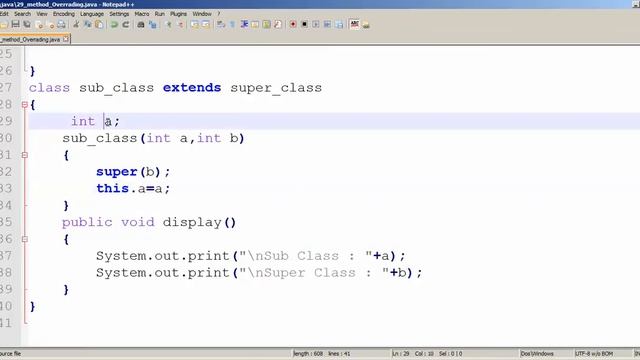The image size is (640, 360).
Task: Click the 'this' keyword in this.a=a;
Action: pos(112,189)
